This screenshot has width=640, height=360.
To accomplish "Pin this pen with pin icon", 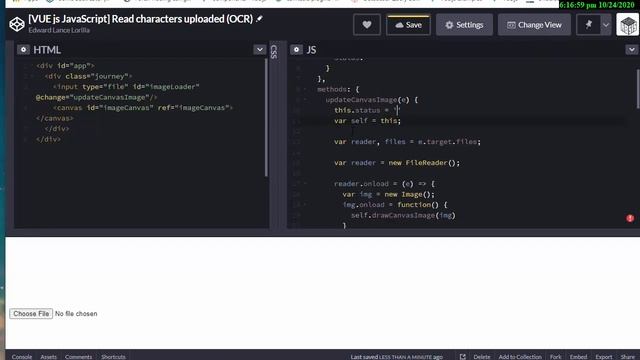I will click(x=588, y=25).
